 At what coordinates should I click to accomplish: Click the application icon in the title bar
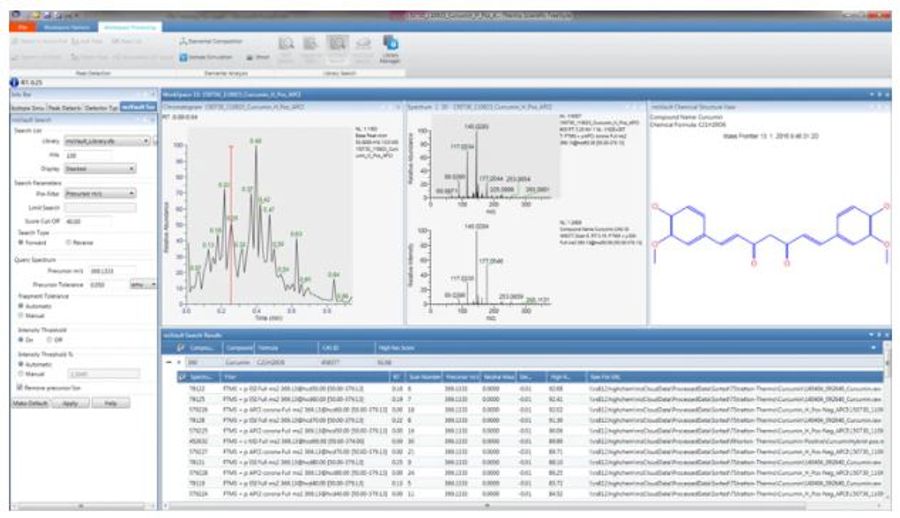15,15
